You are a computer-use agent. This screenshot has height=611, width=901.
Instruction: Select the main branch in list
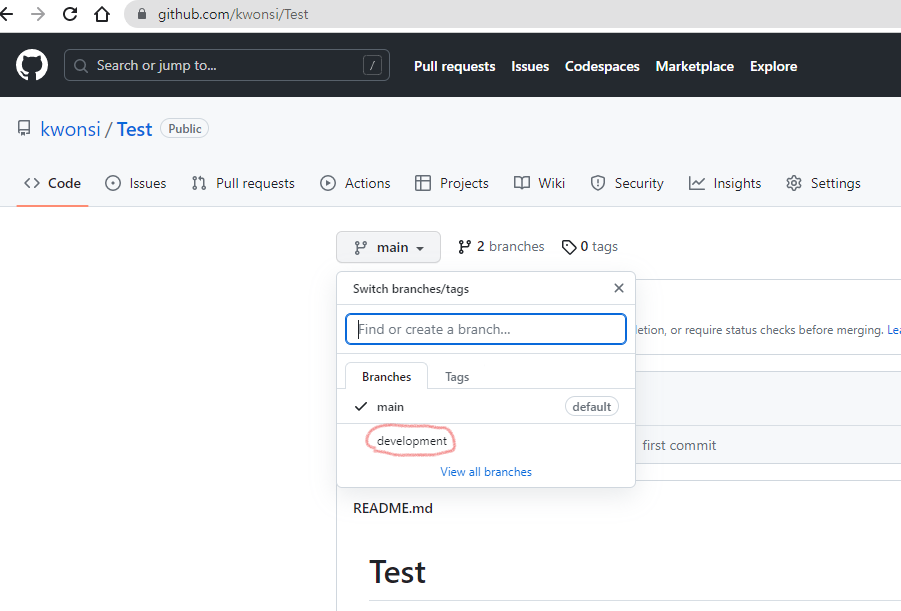pyautogui.click(x=486, y=406)
